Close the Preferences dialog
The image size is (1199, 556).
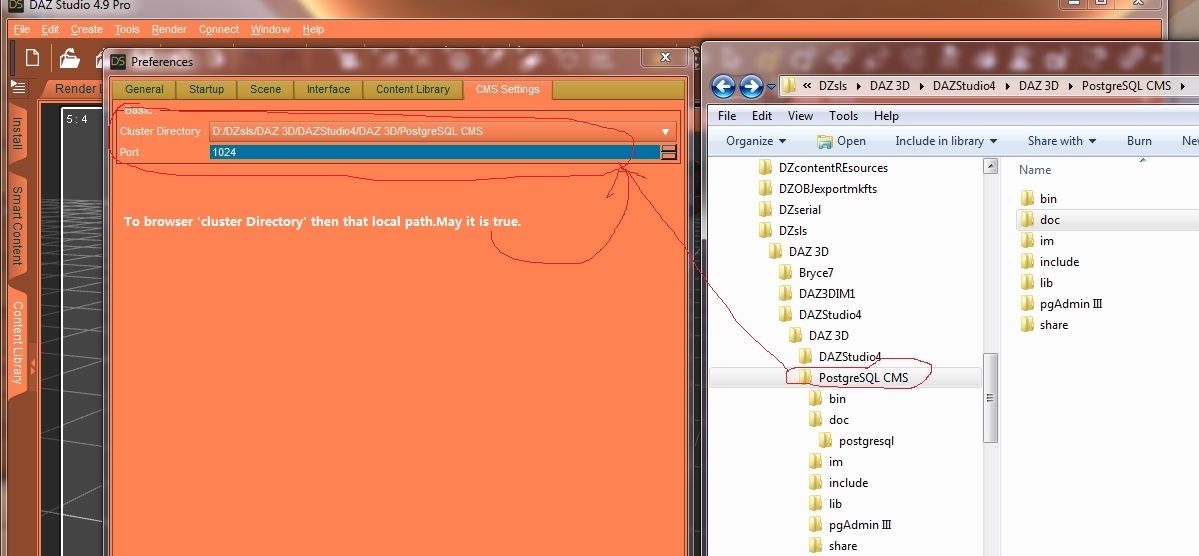click(x=665, y=57)
